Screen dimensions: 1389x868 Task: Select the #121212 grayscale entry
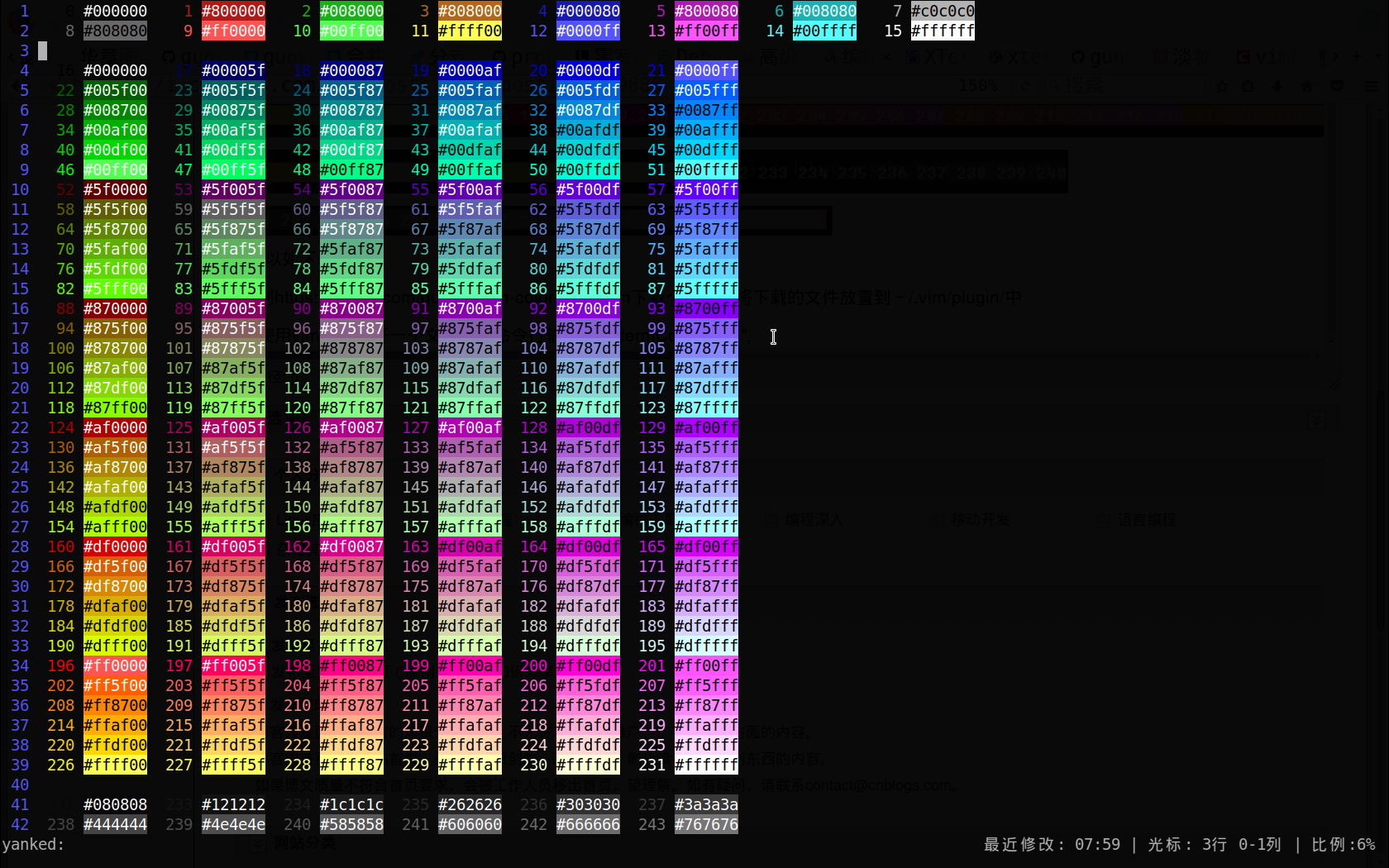[x=233, y=804]
